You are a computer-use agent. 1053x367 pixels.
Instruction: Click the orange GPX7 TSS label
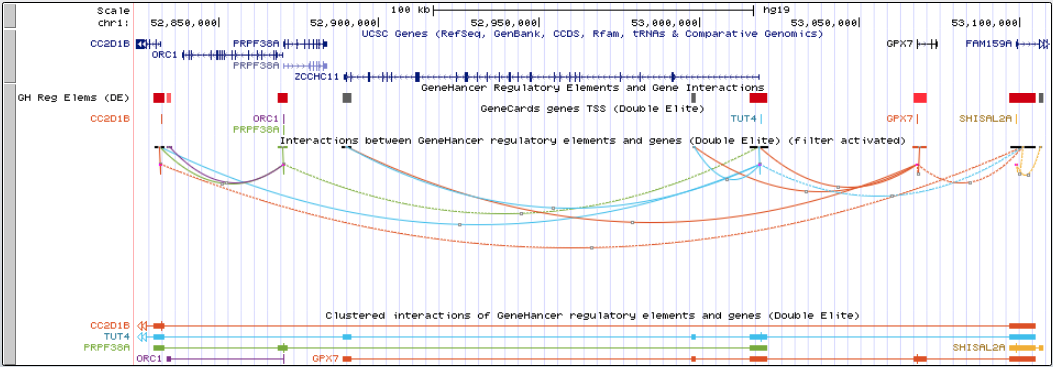pos(900,119)
